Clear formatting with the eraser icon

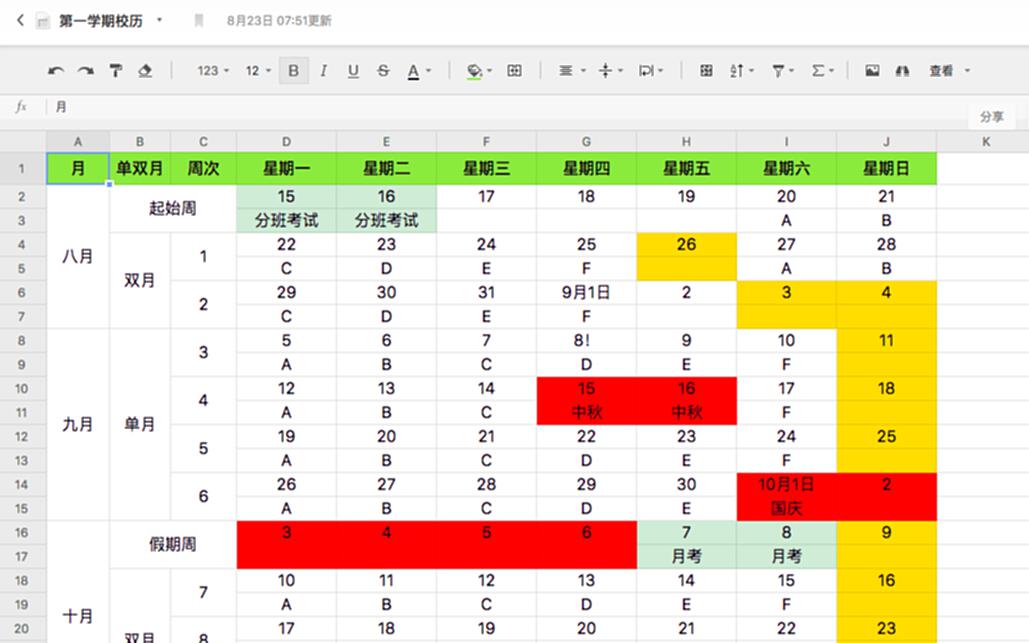[145, 70]
